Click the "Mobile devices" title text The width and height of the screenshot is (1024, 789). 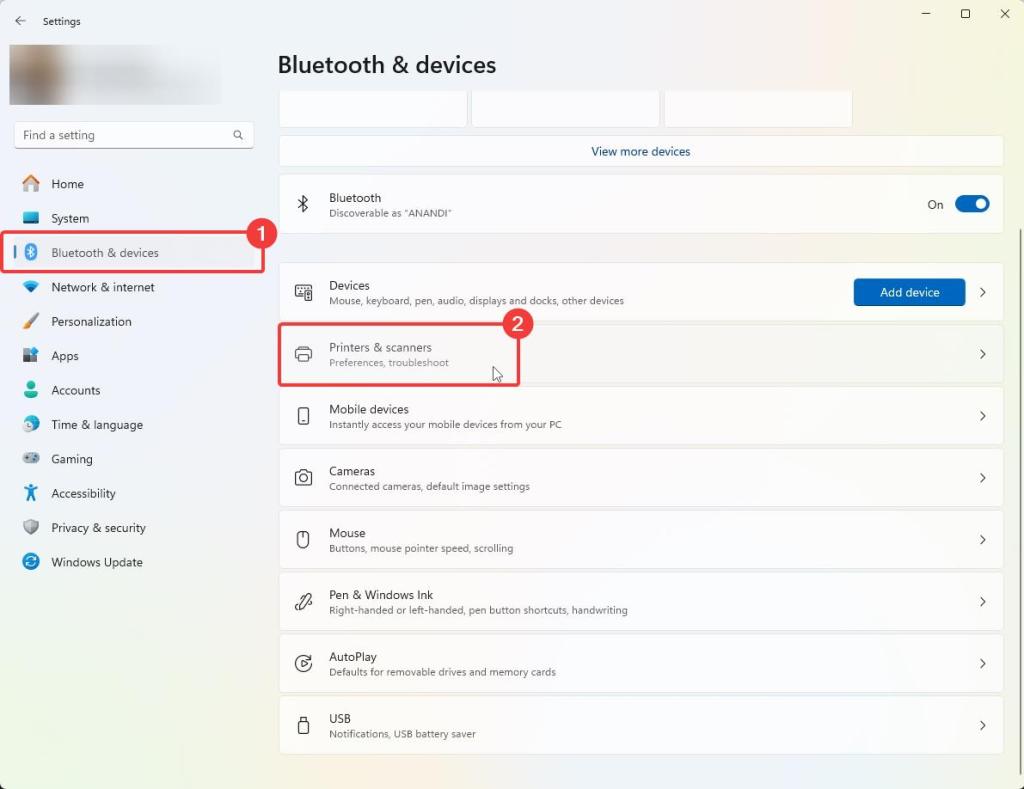click(368, 410)
